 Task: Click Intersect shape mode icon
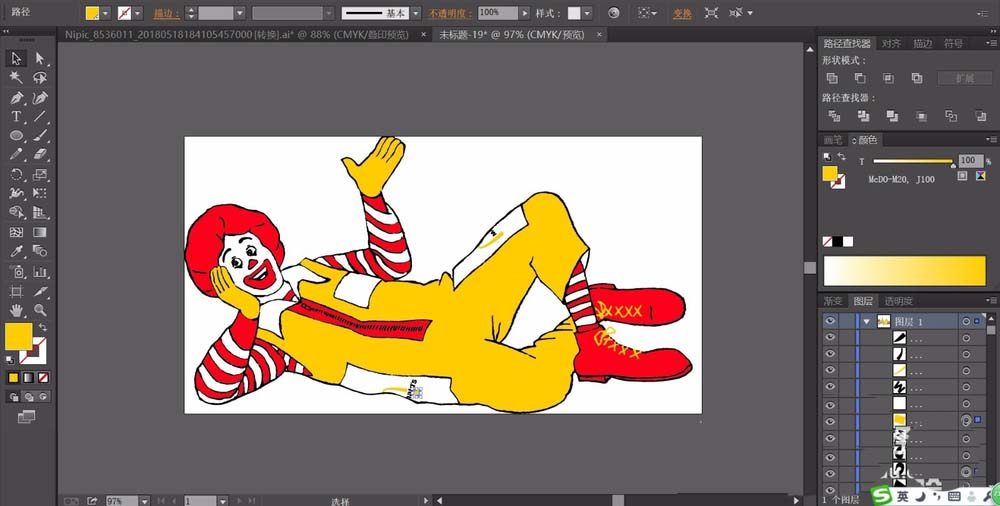888,78
